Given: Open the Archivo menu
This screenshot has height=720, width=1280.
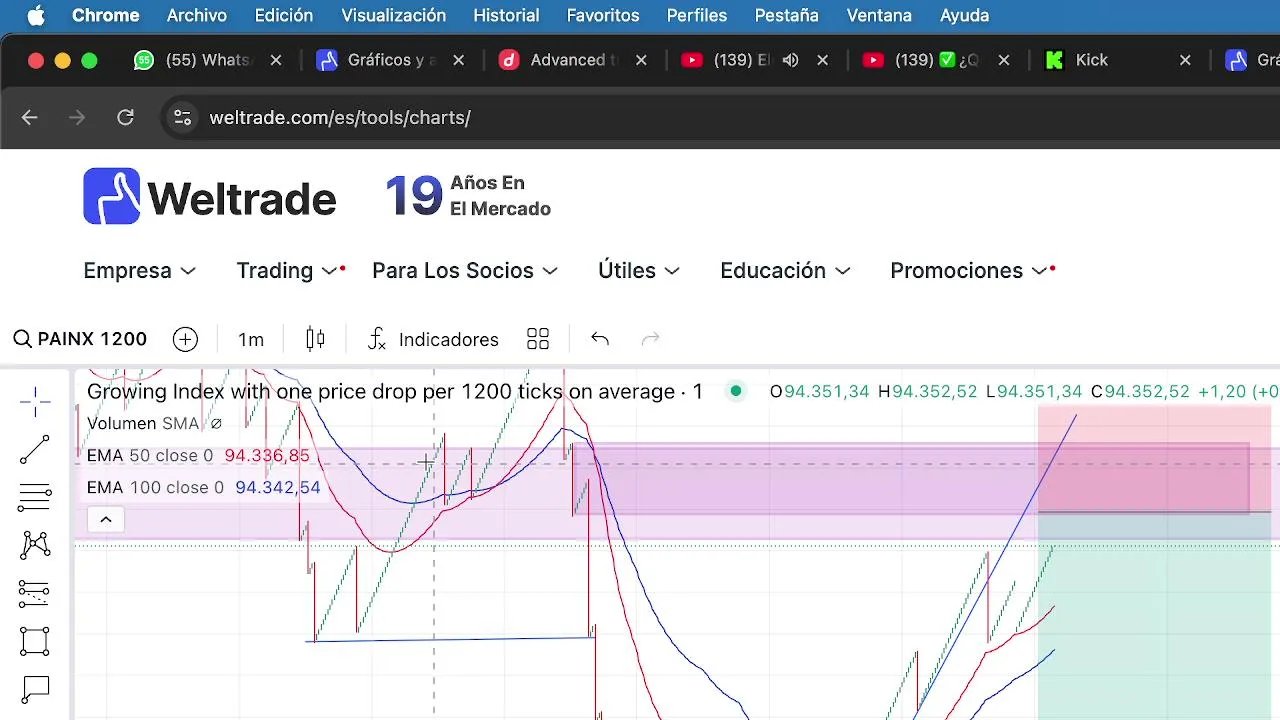Looking at the screenshot, I should coord(197,15).
